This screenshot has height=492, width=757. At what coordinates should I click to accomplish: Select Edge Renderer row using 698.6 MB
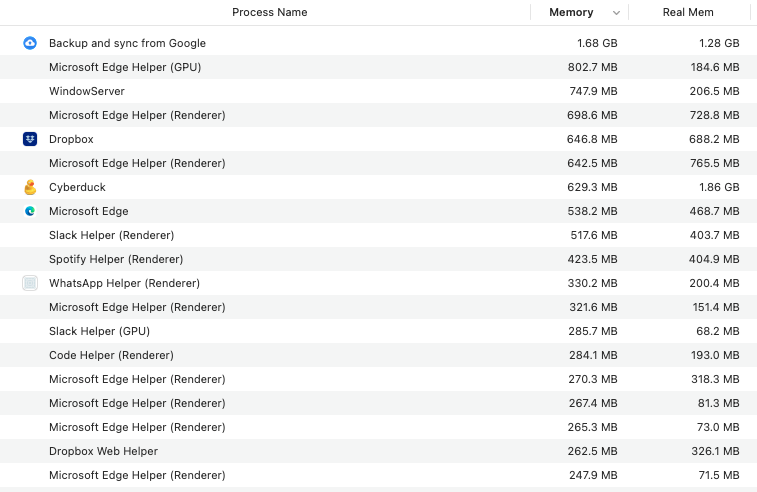pyautogui.click(x=378, y=115)
